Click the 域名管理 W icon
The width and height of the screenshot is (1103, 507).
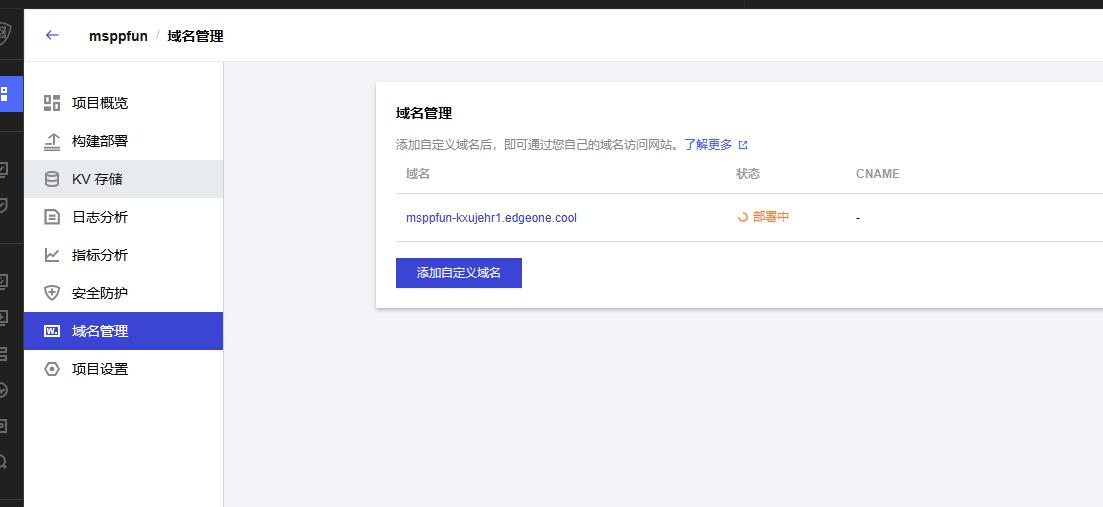(52, 330)
